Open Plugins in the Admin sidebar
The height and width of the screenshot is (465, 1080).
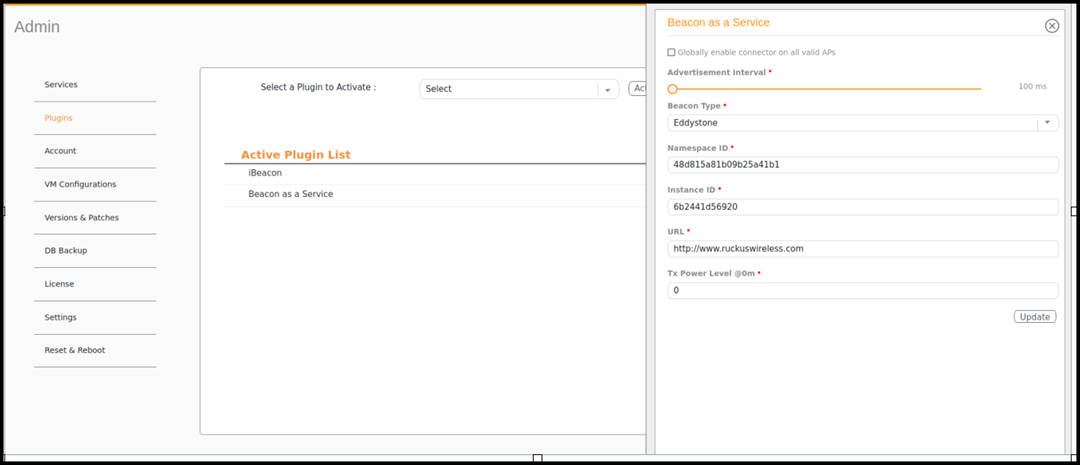59,118
